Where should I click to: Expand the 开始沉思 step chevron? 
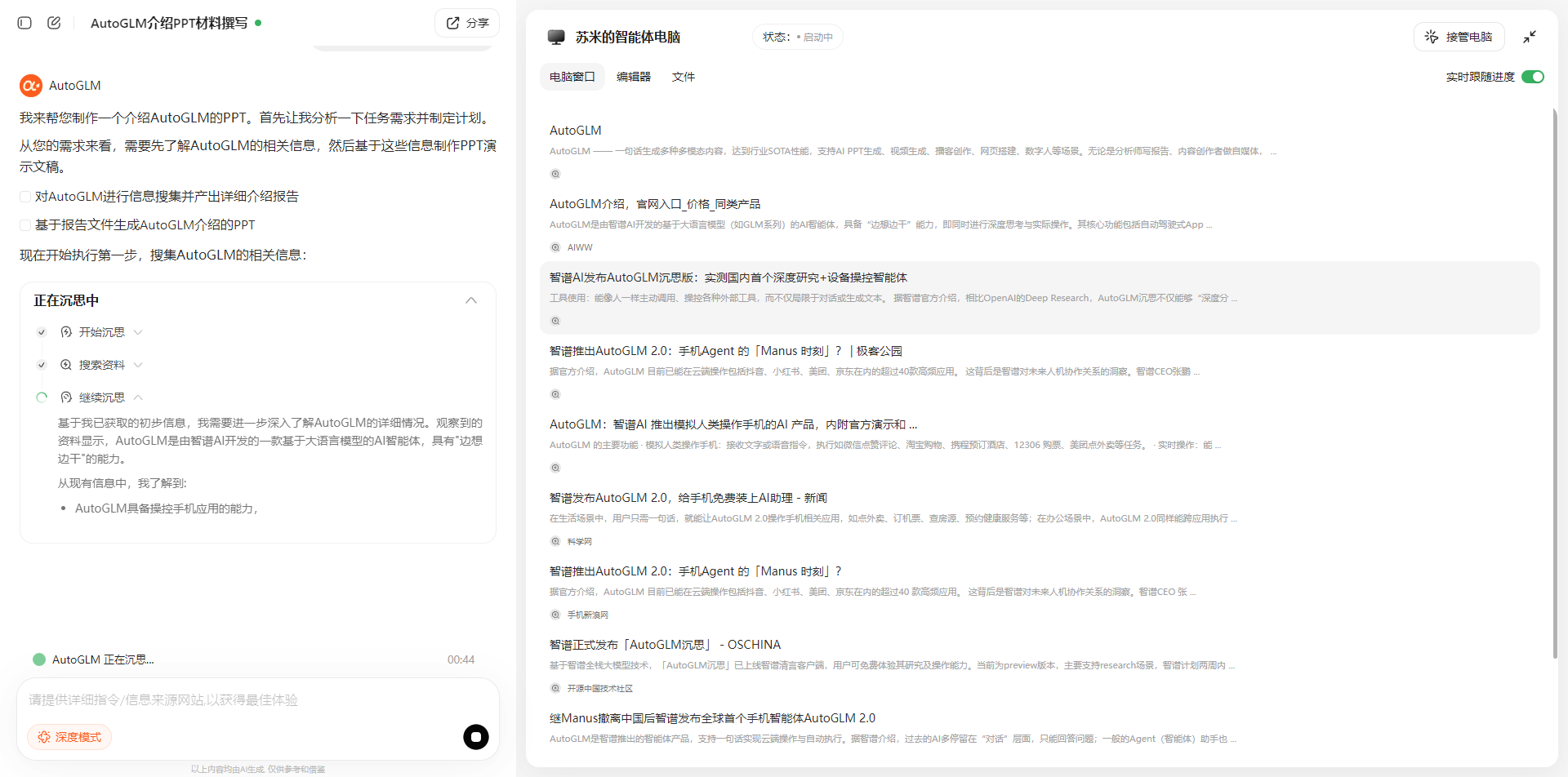click(138, 332)
